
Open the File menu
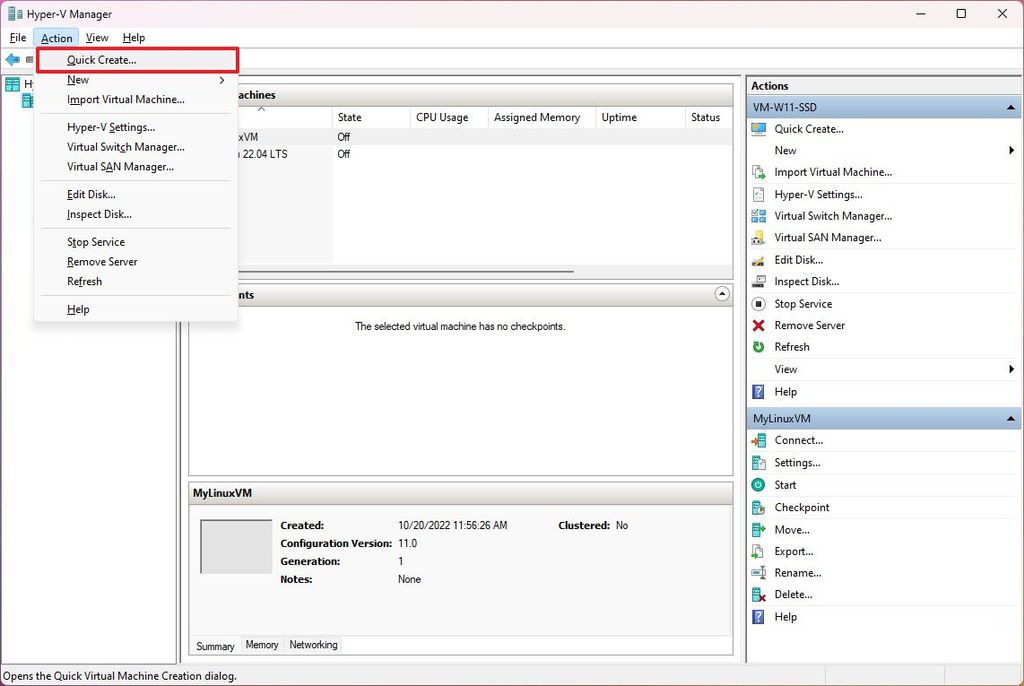coord(17,37)
